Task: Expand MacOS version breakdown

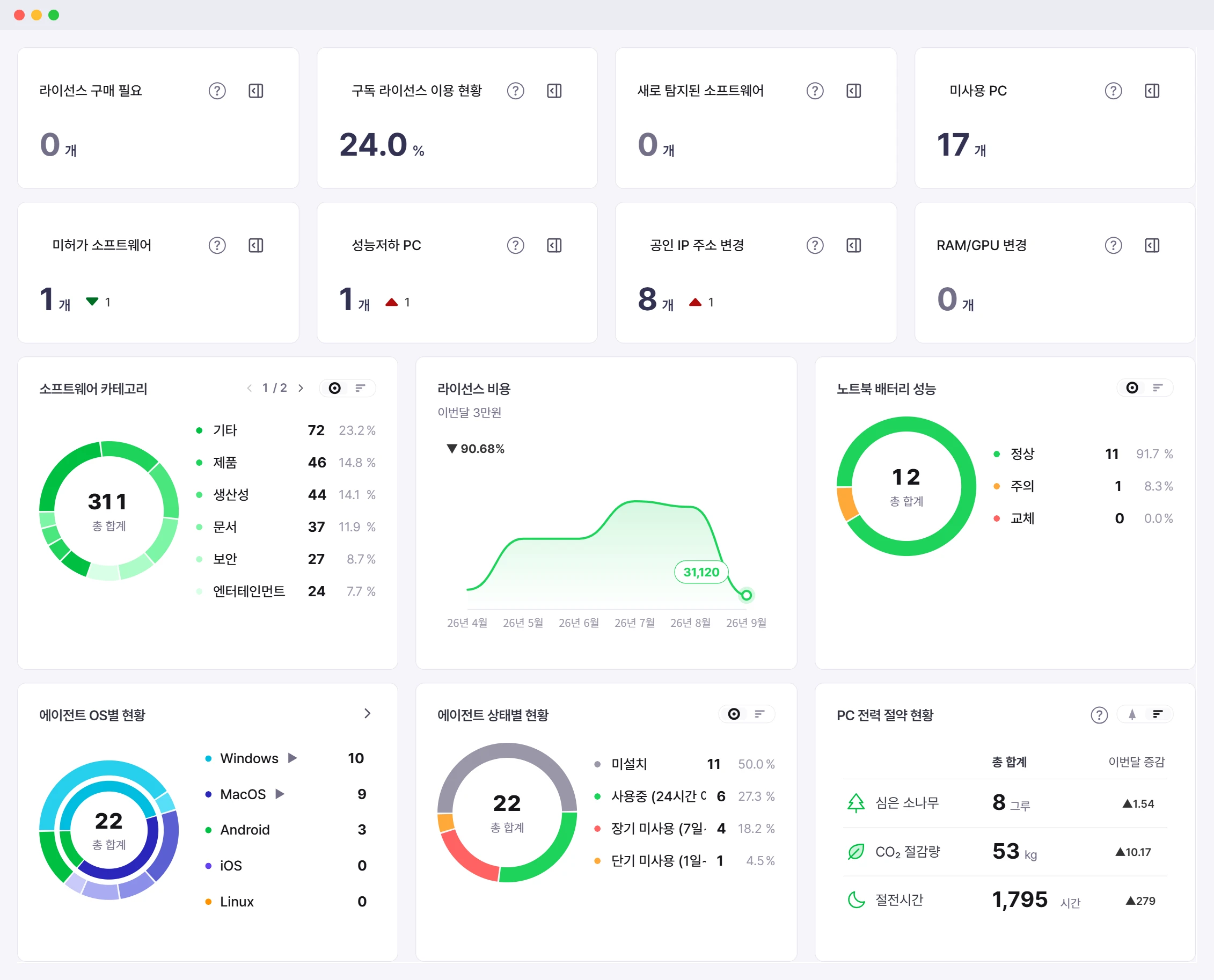Action: click(280, 794)
